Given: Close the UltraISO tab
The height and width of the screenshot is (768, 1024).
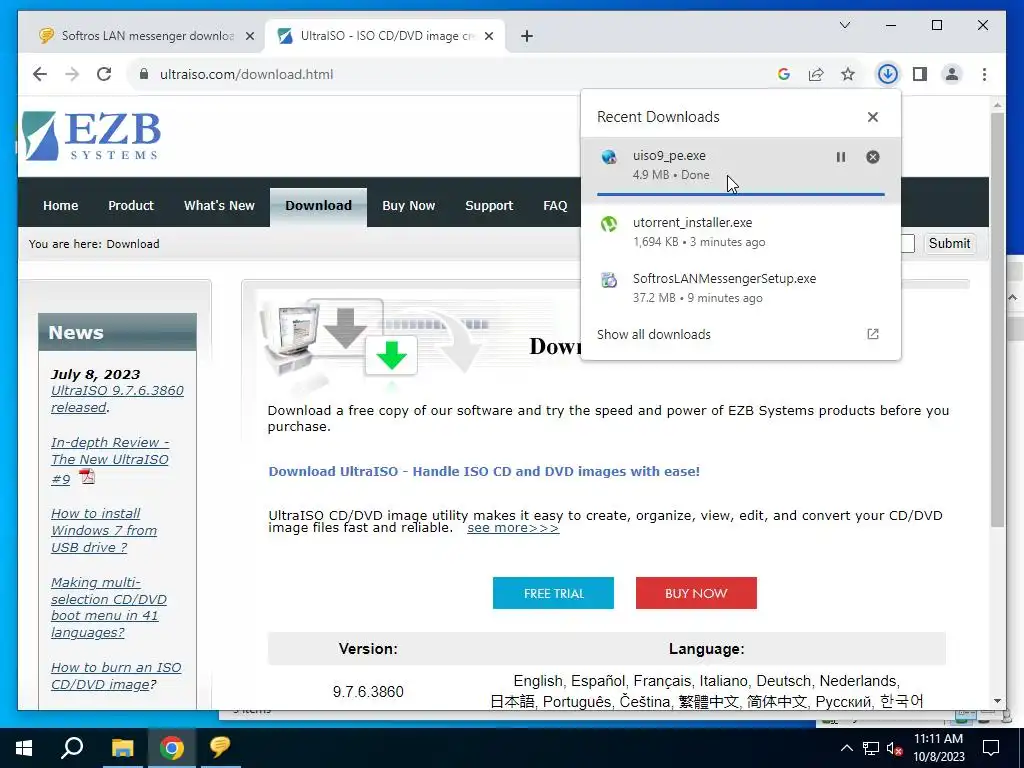Looking at the screenshot, I should pos(489,36).
